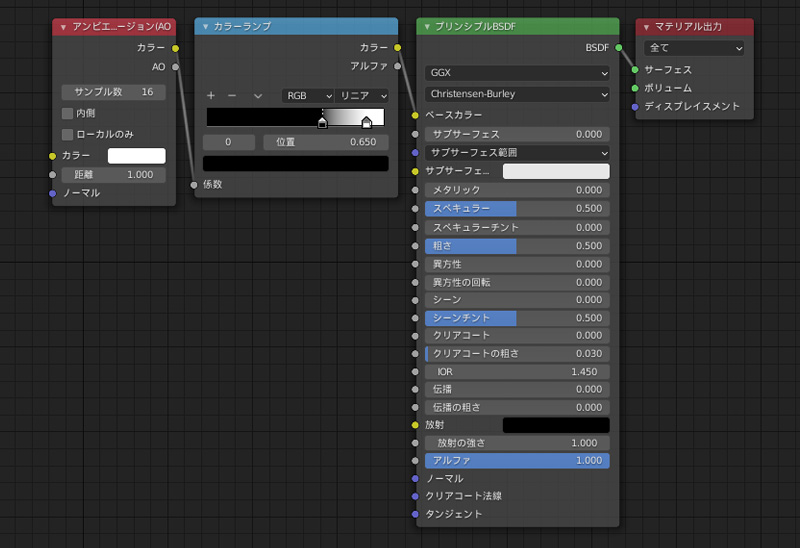800x548 pixels.
Task: Click the サンプル数 field showing 16
Action: [x=113, y=92]
